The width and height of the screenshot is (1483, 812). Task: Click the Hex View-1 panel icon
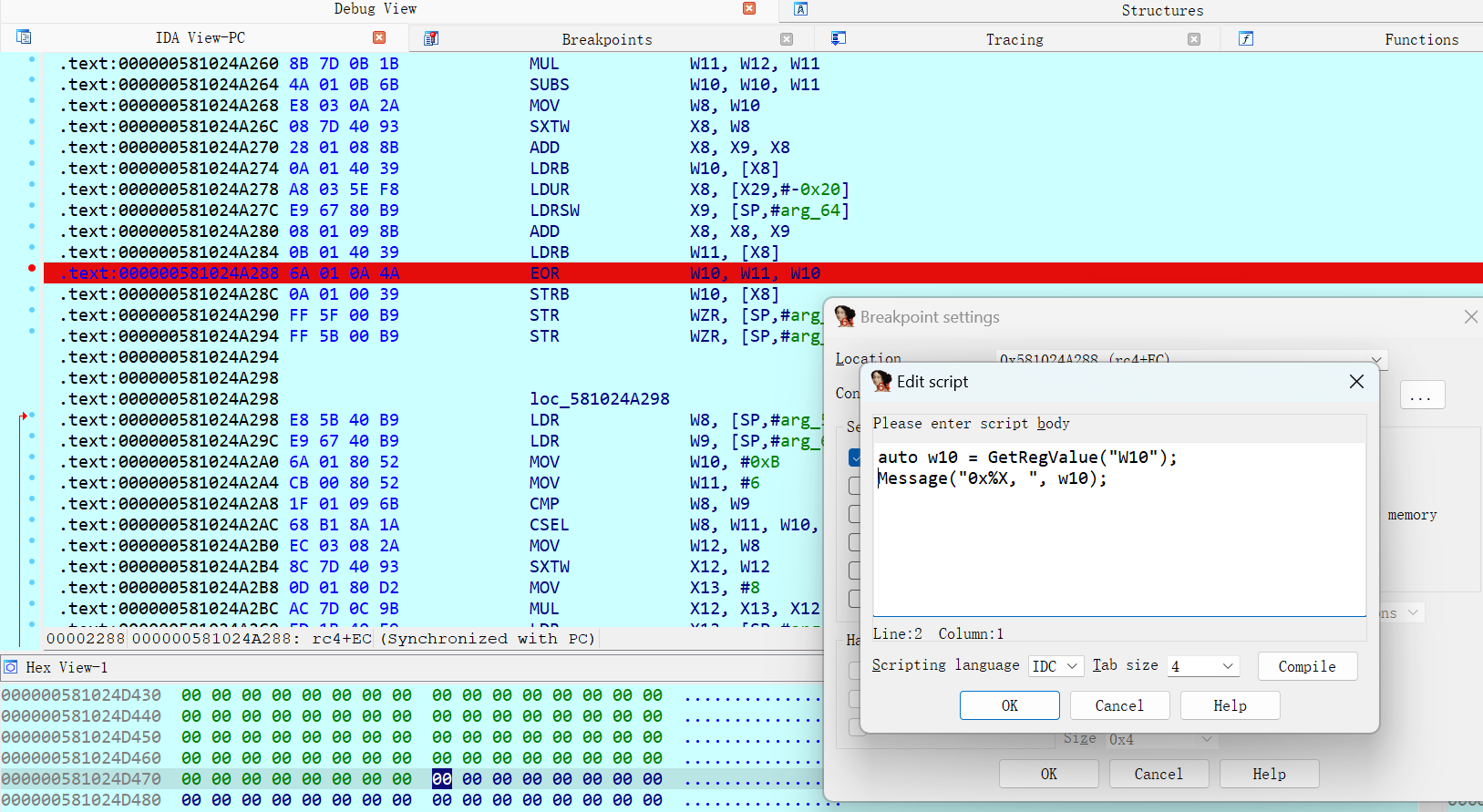tap(11, 667)
